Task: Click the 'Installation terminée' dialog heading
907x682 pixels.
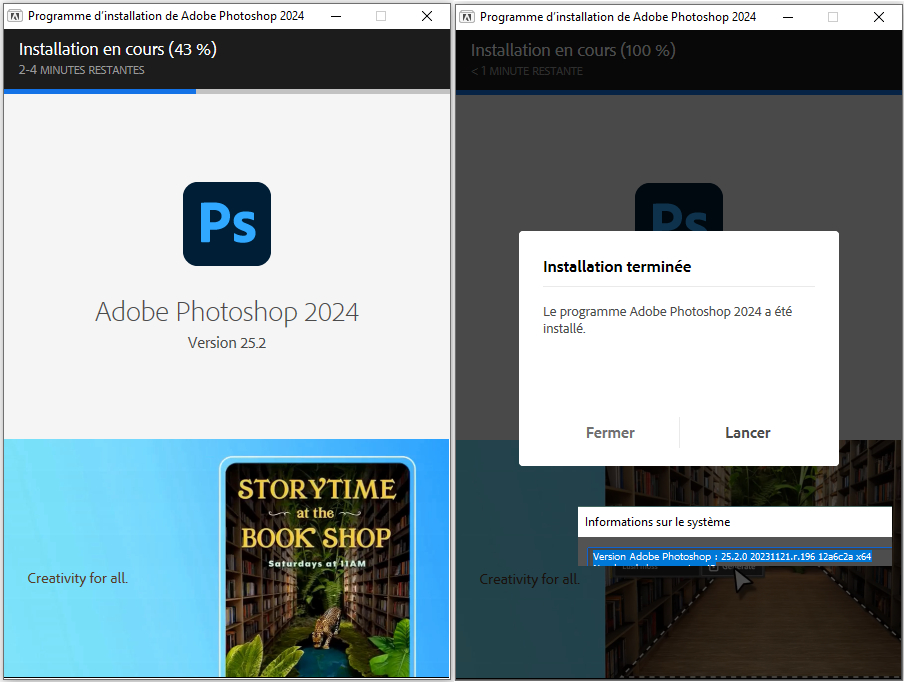Action: (617, 267)
